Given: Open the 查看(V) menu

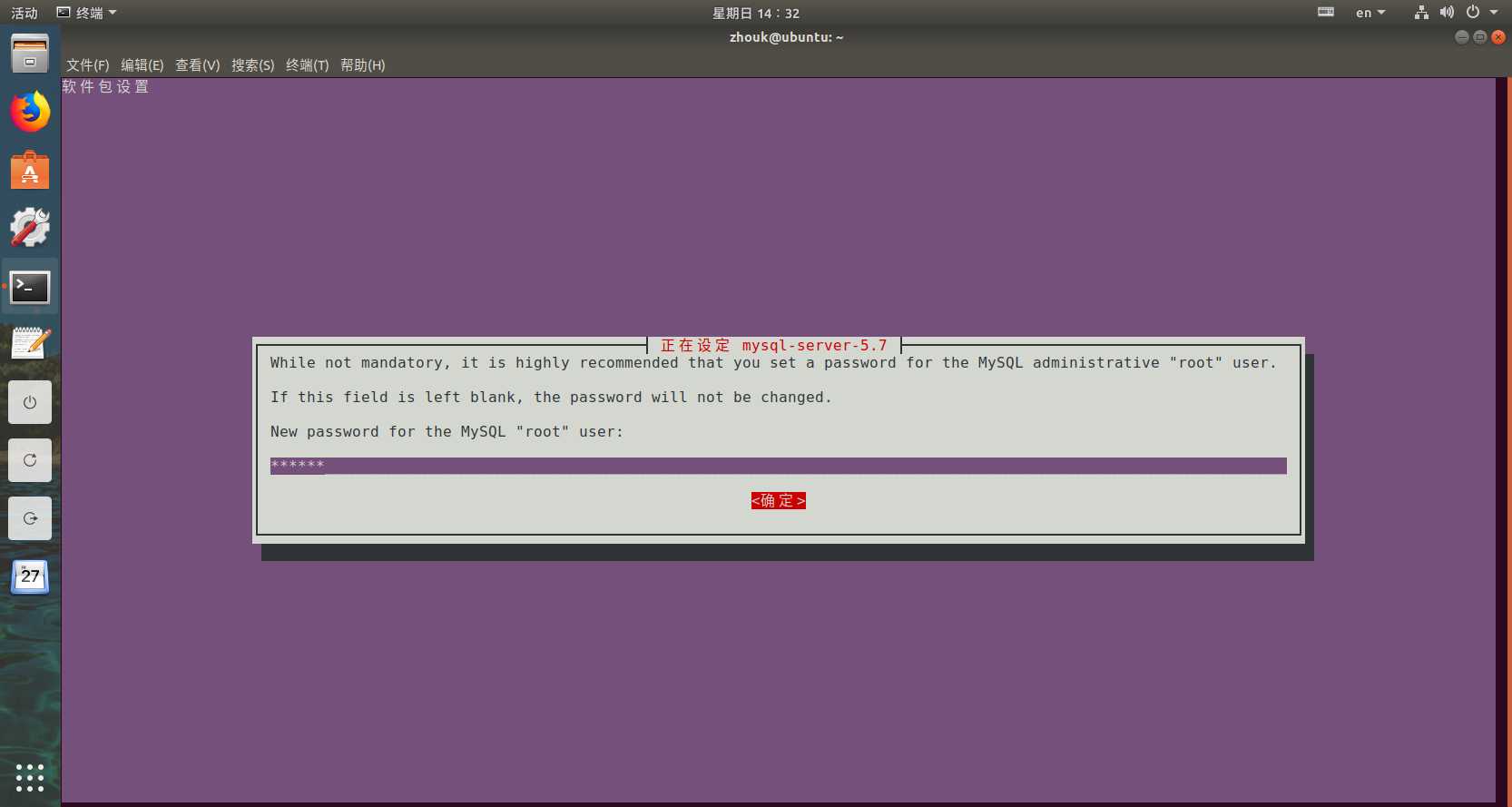Looking at the screenshot, I should pos(198,65).
